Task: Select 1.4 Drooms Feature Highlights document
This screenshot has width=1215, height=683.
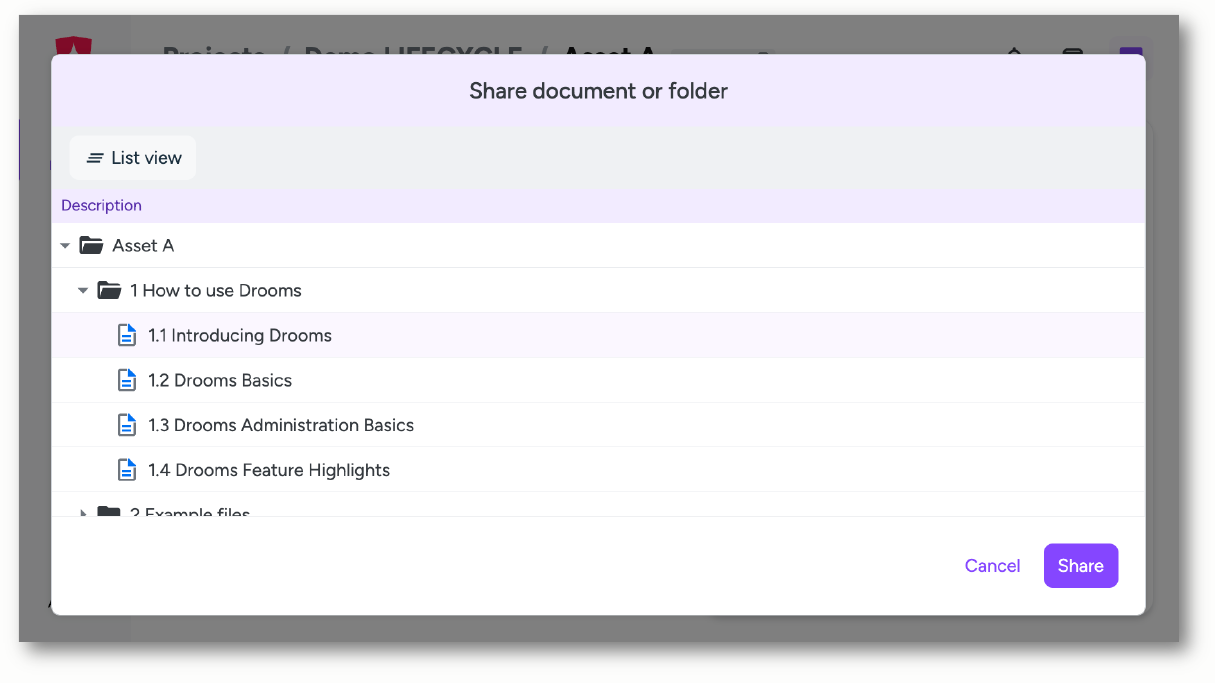Action: 269,470
